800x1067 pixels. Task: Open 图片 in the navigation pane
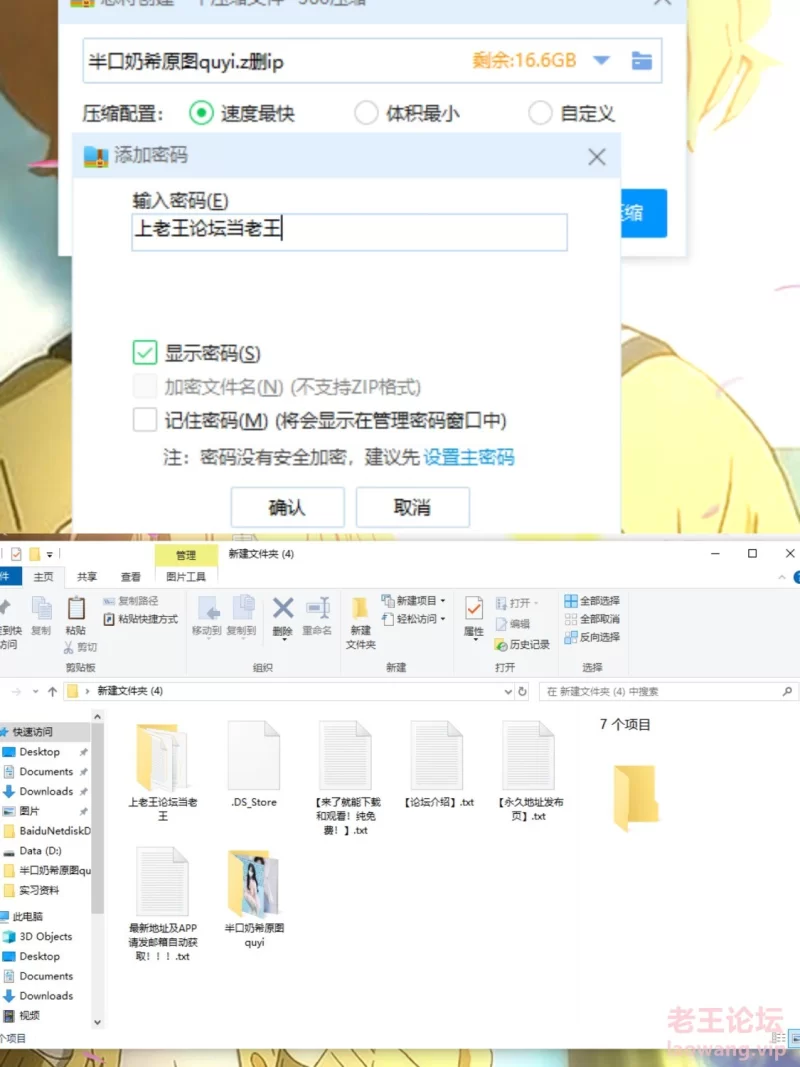pos(29,811)
